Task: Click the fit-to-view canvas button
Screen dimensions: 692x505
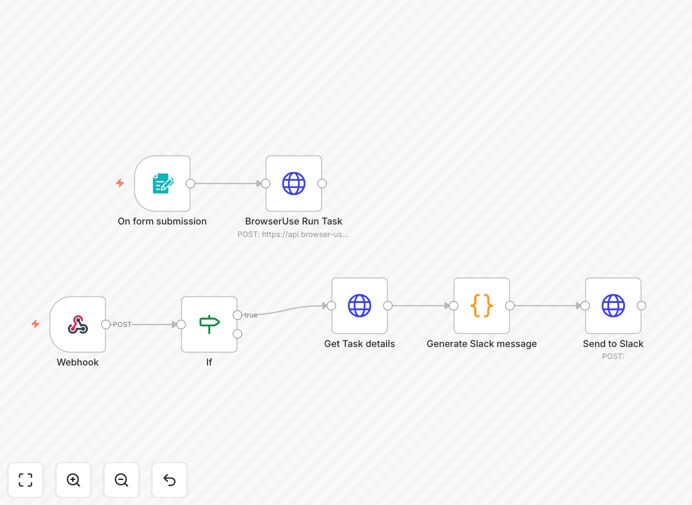Action: (26, 480)
